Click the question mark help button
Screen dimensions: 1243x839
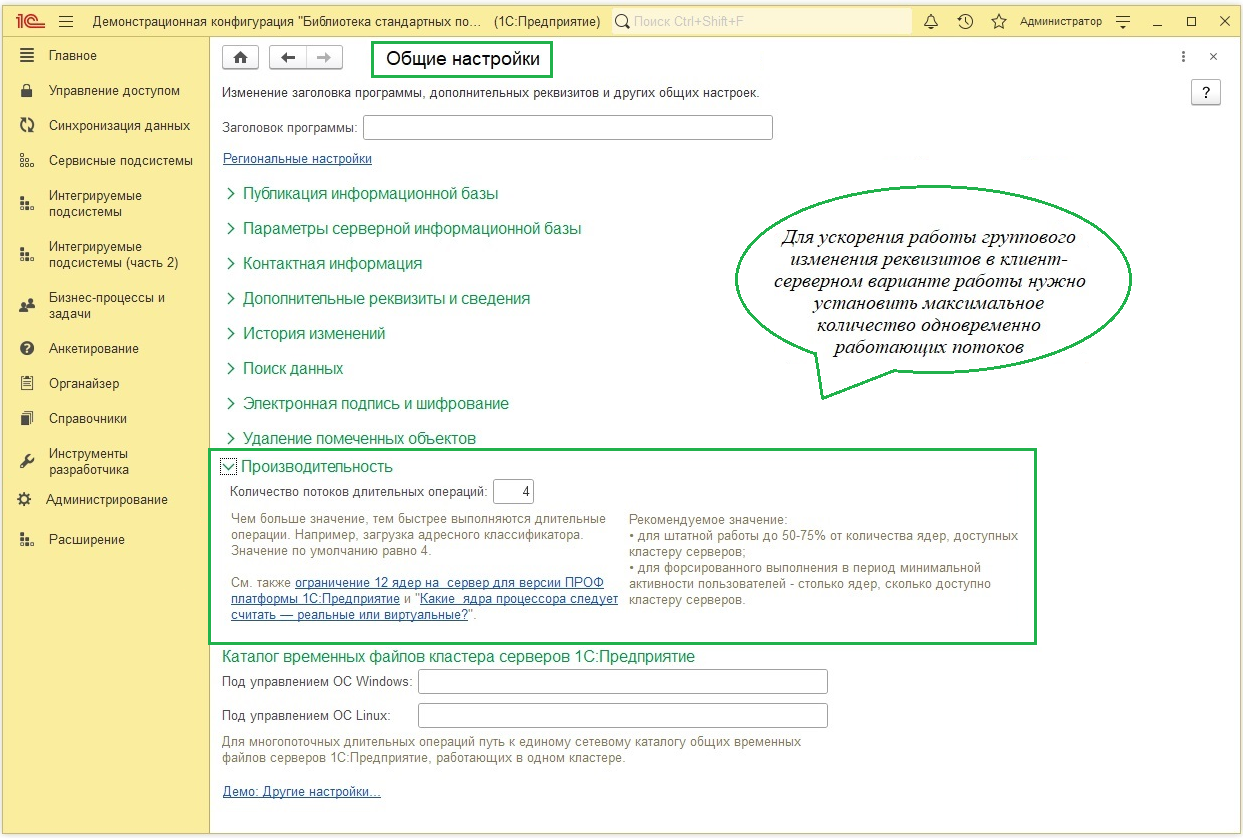(x=1206, y=93)
